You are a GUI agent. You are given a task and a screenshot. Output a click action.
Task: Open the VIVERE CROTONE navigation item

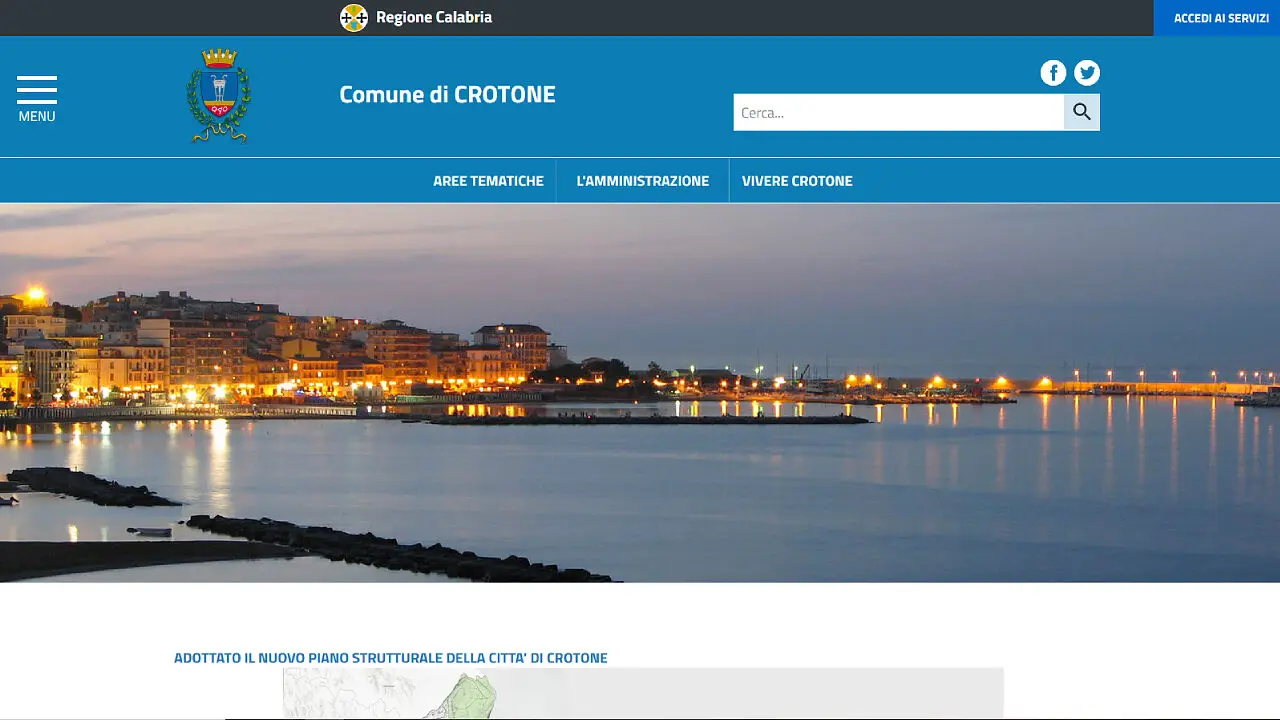coord(797,181)
